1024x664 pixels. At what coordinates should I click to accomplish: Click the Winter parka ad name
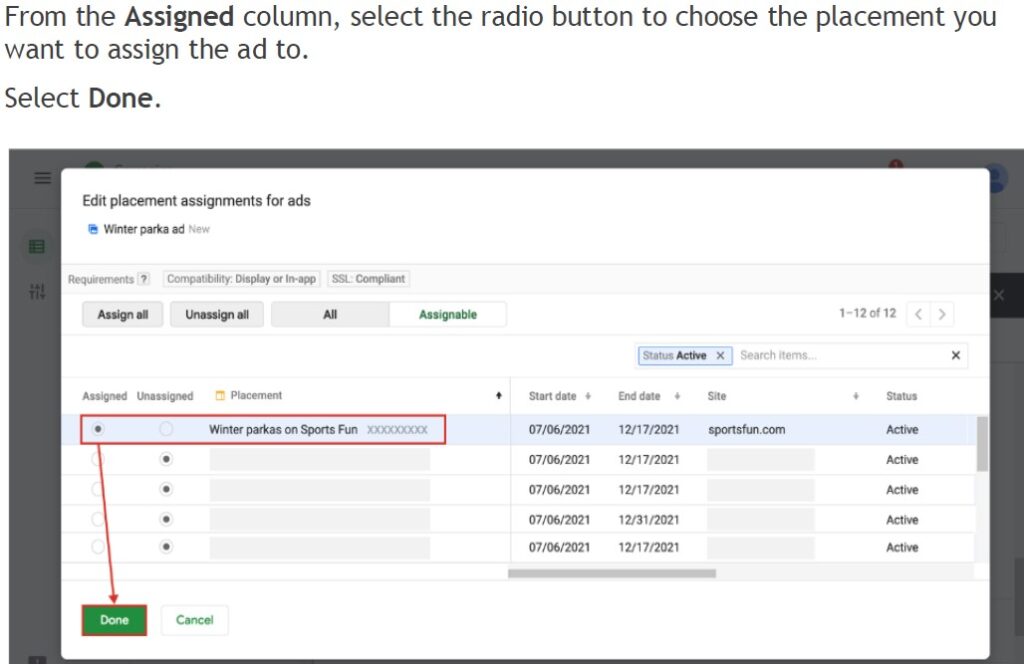pyautogui.click(x=144, y=229)
